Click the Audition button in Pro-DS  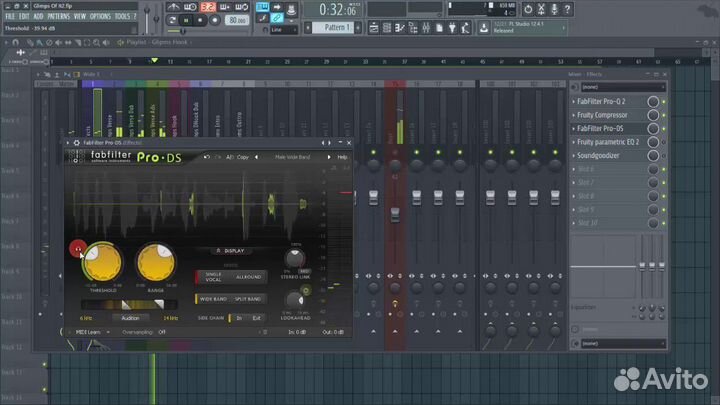point(130,317)
